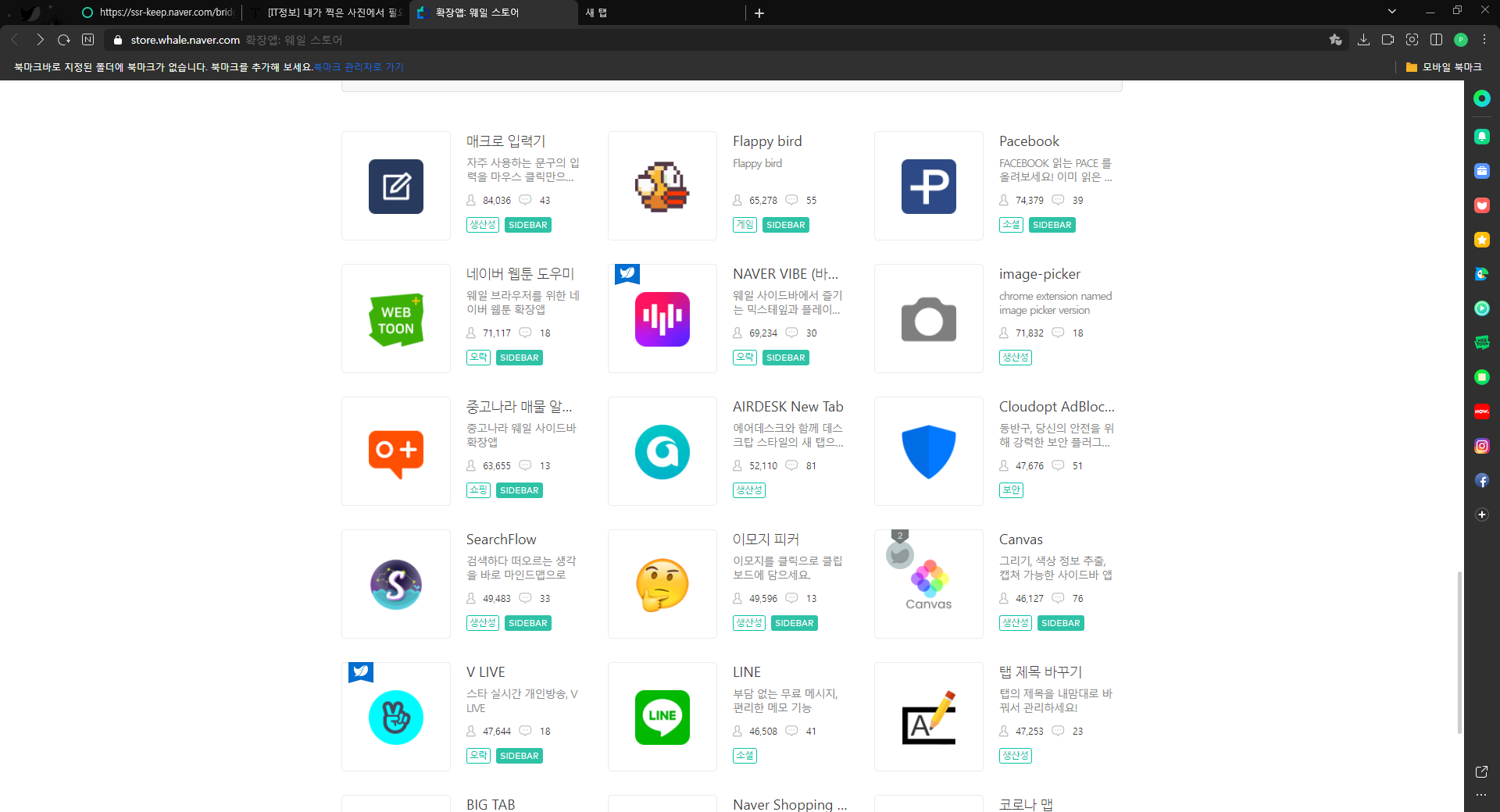
Task: Open the tab list dropdown chevron
Action: [x=1391, y=11]
